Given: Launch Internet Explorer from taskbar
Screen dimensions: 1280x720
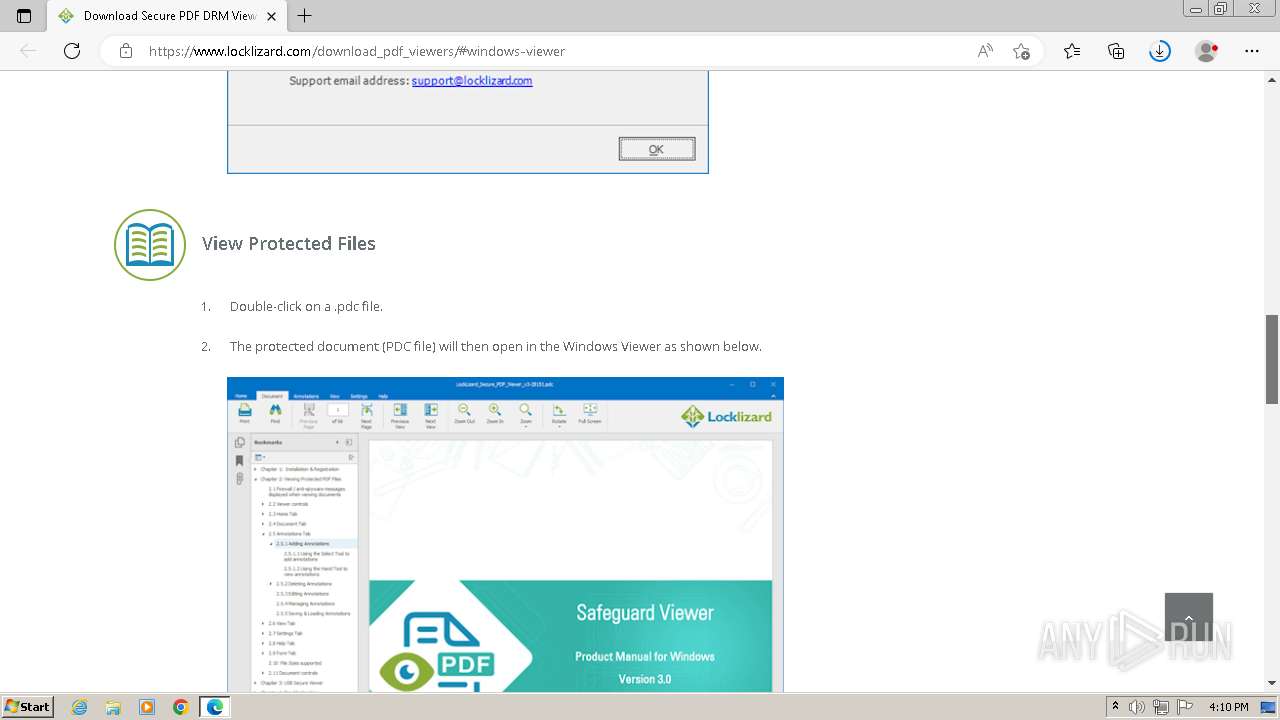Looking at the screenshot, I should (80, 707).
